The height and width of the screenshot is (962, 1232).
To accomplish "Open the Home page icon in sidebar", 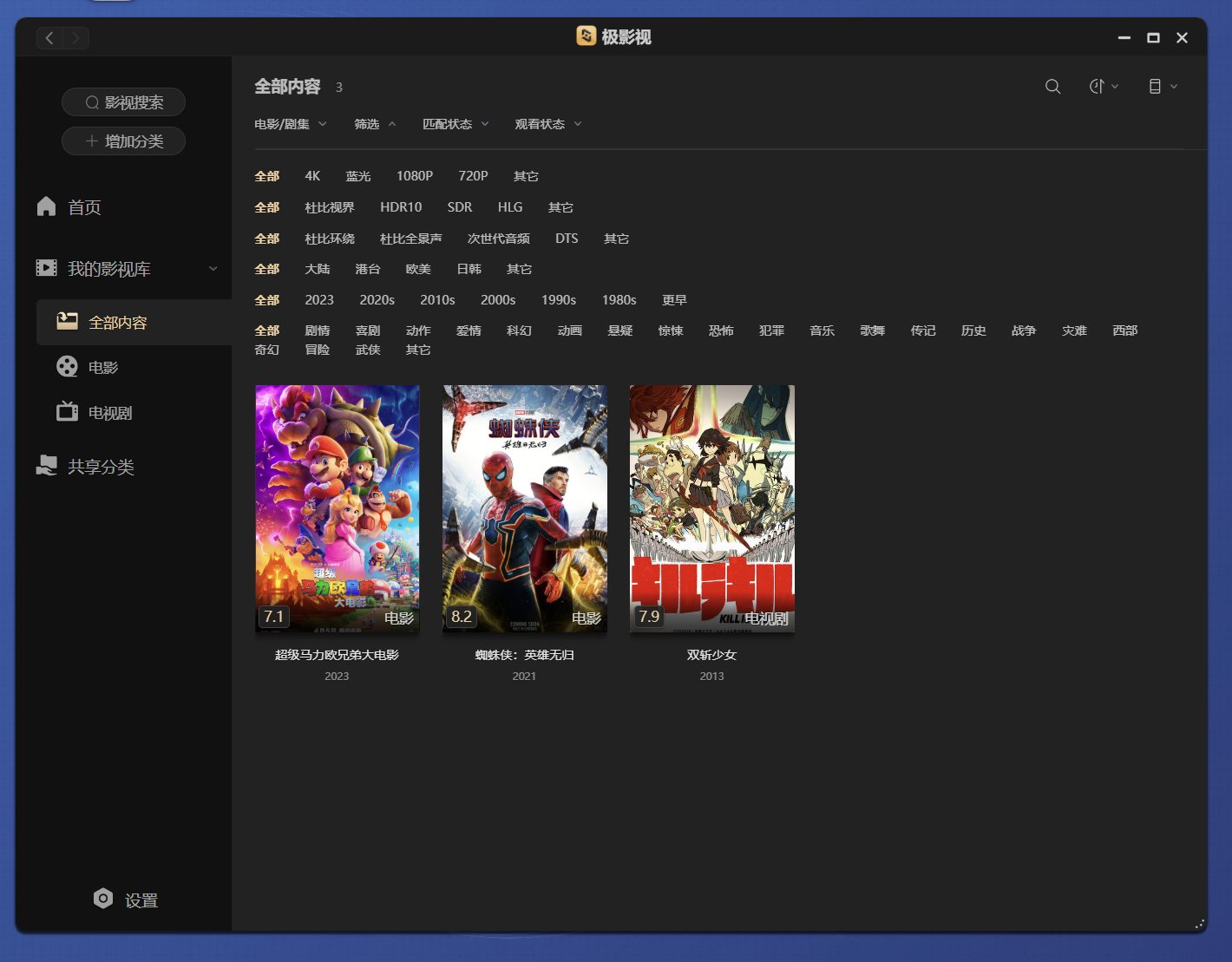I will (x=47, y=206).
